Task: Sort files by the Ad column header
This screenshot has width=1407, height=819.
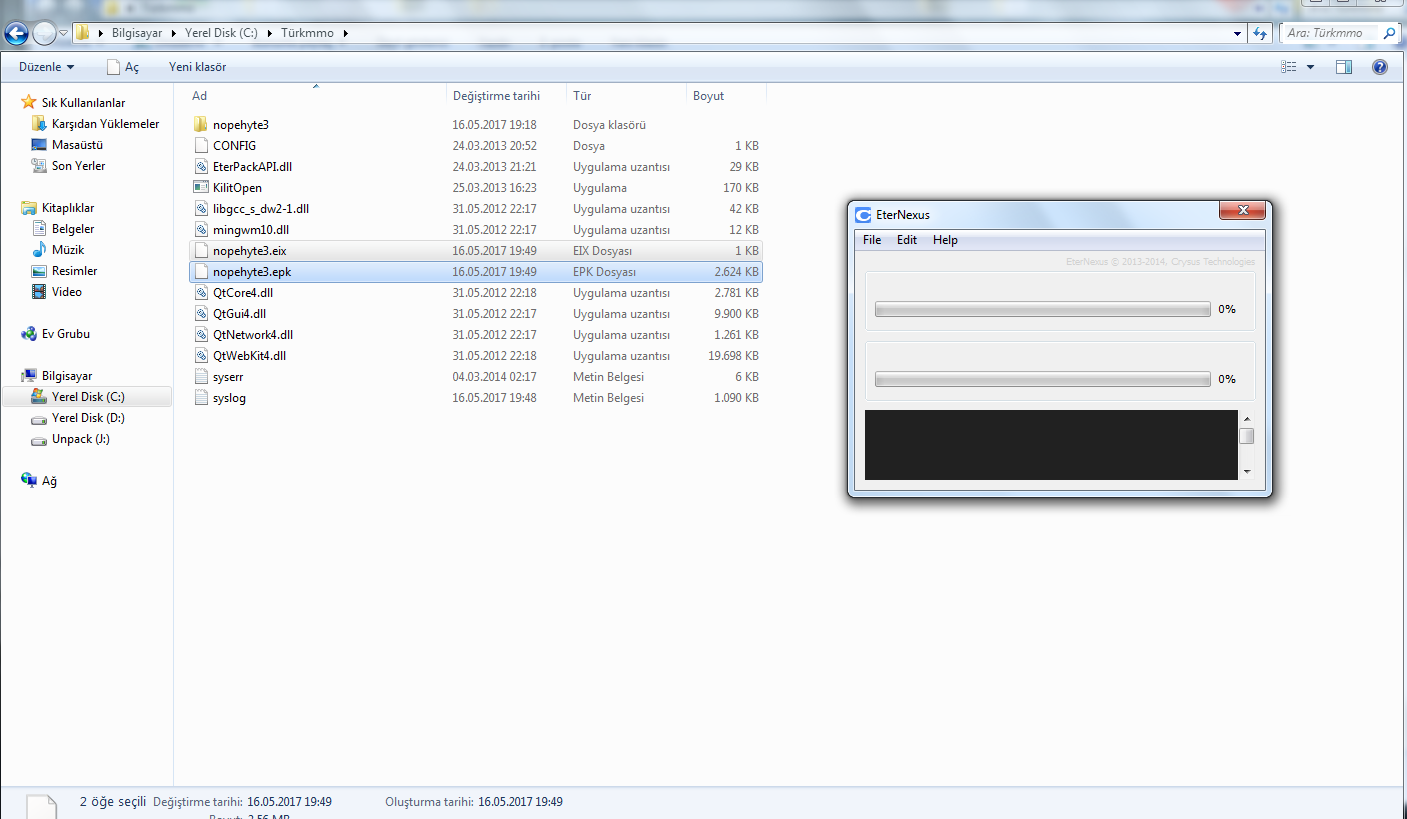Action: click(x=317, y=96)
